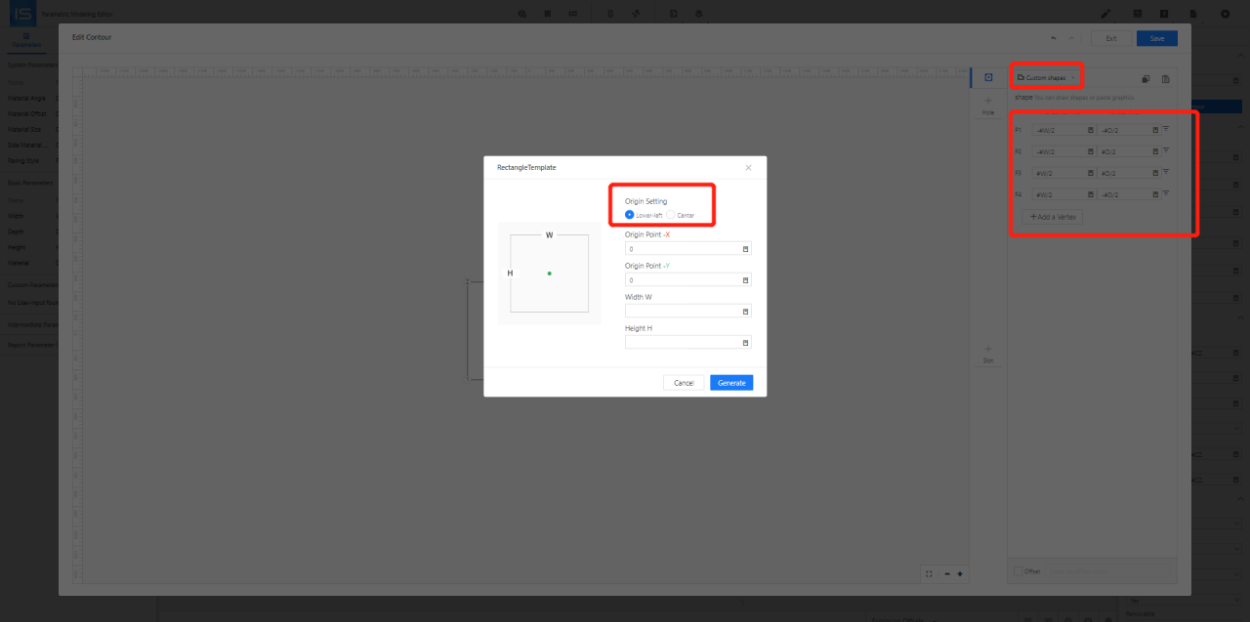
Task: Open the Custom shapes dropdown
Action: [x=1046, y=77]
